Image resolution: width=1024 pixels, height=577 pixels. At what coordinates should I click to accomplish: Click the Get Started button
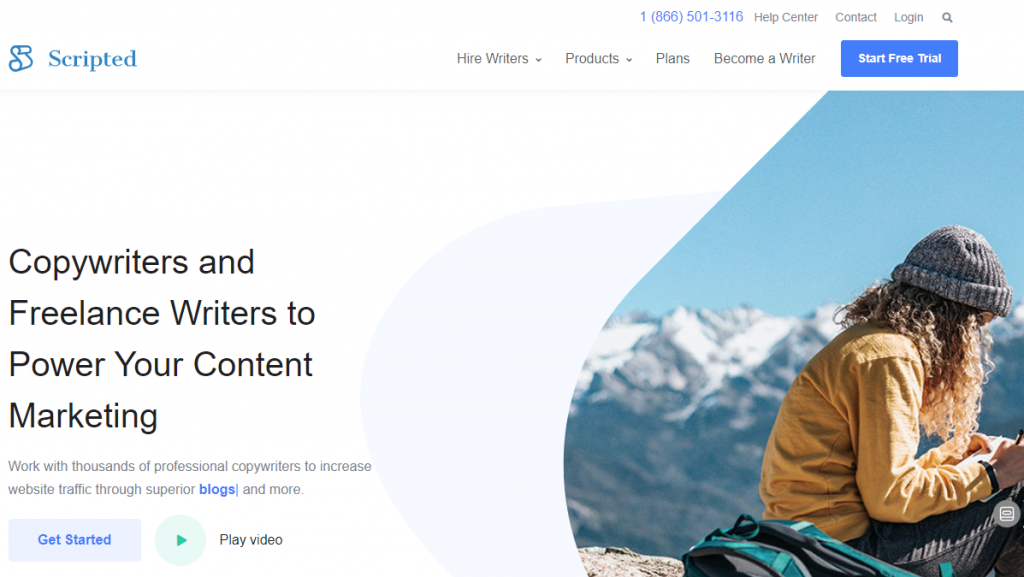tap(74, 540)
